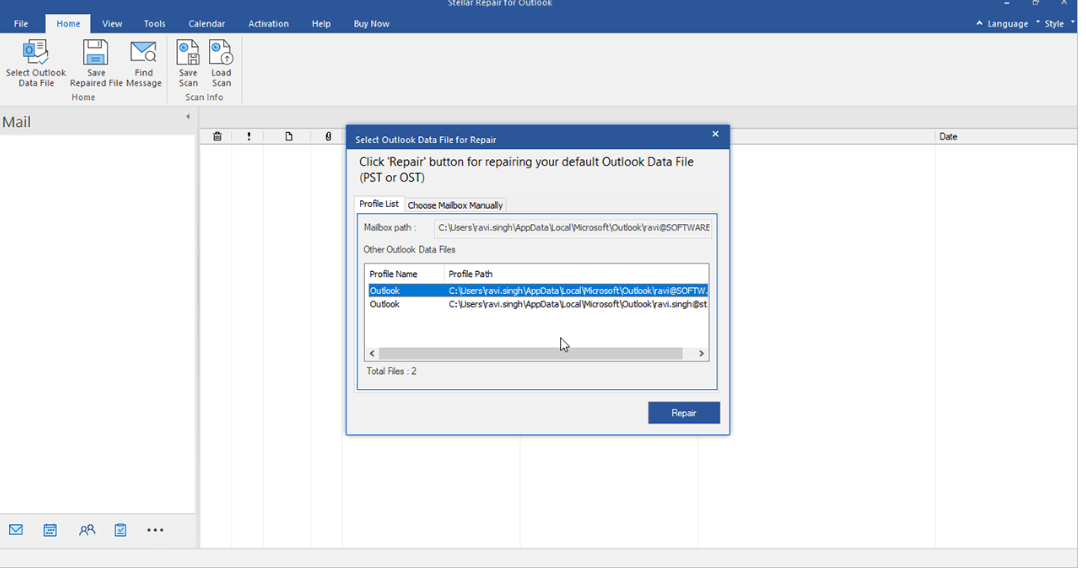The width and height of the screenshot is (1086, 570).
Task: Open the Help ribbon tab
Action: 321,24
